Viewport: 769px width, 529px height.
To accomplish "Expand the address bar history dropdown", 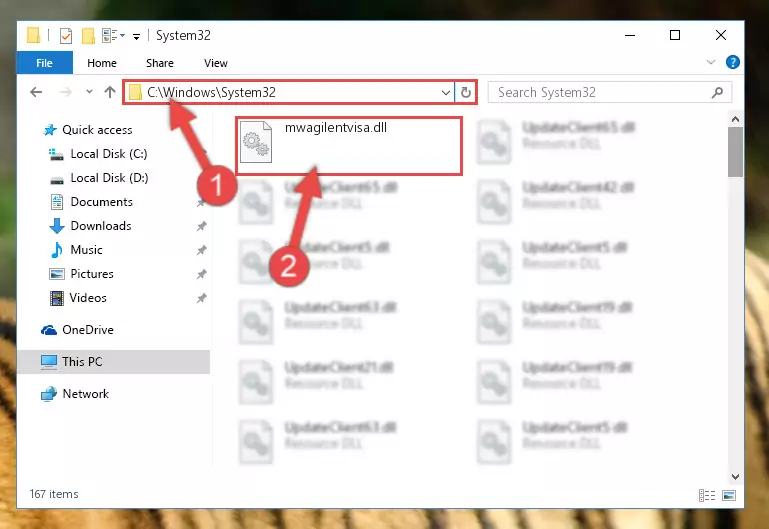I will tap(445, 92).
